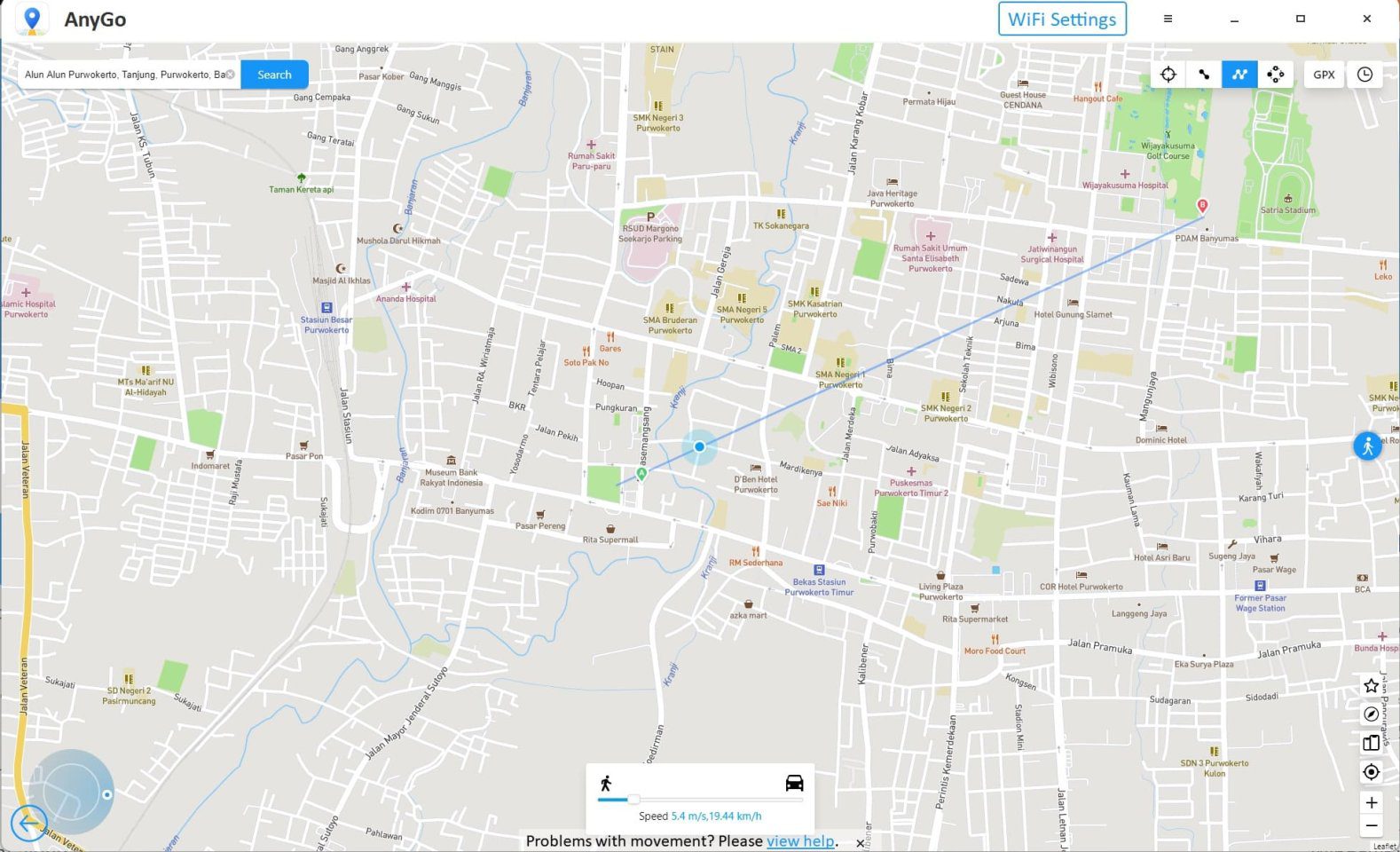Image resolution: width=1400 pixels, height=852 pixels.
Task: Click the speed slider handle
Action: coord(633,800)
